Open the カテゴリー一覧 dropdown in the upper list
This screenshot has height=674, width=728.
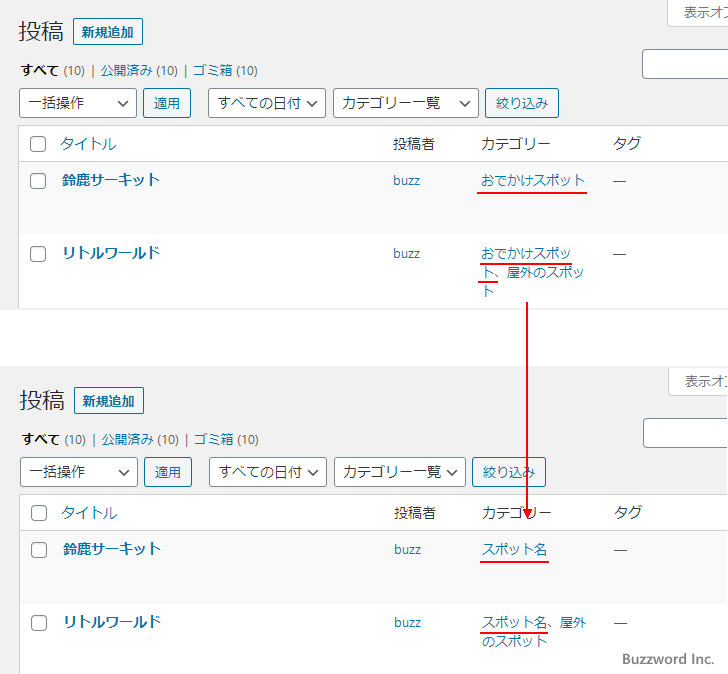coord(405,103)
